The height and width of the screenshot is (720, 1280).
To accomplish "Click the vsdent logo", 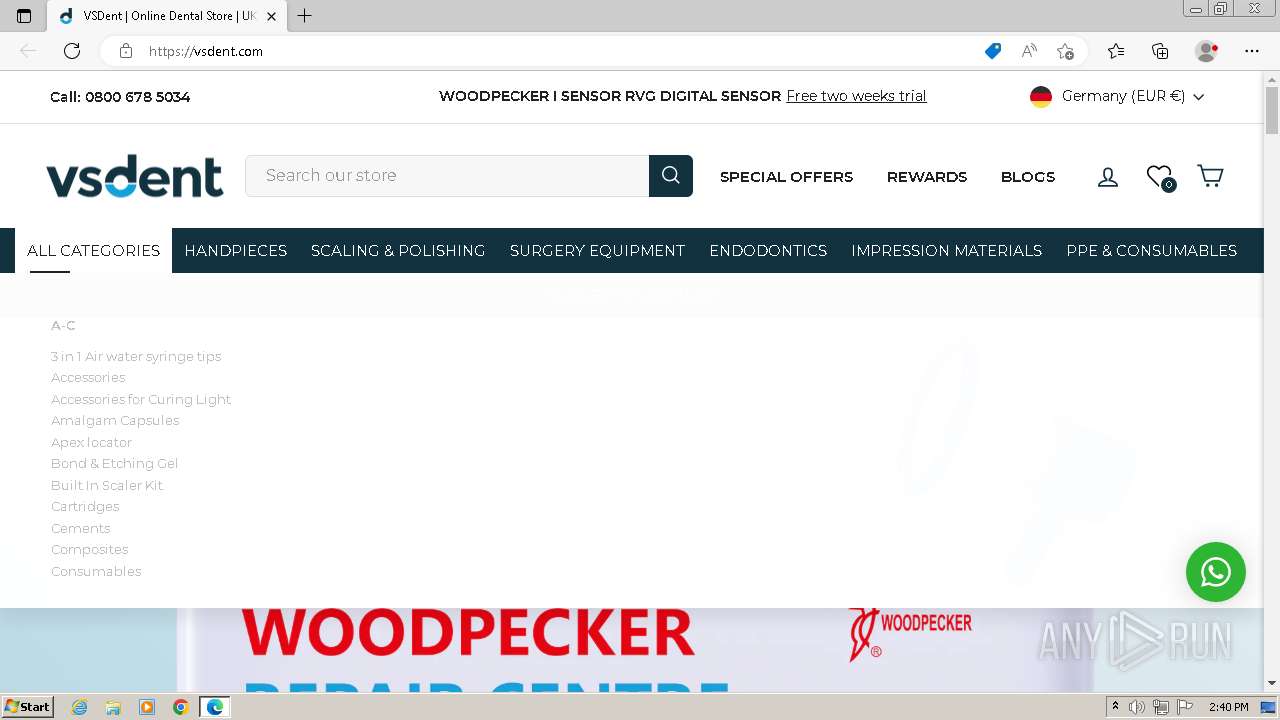I will pyautogui.click(x=134, y=176).
